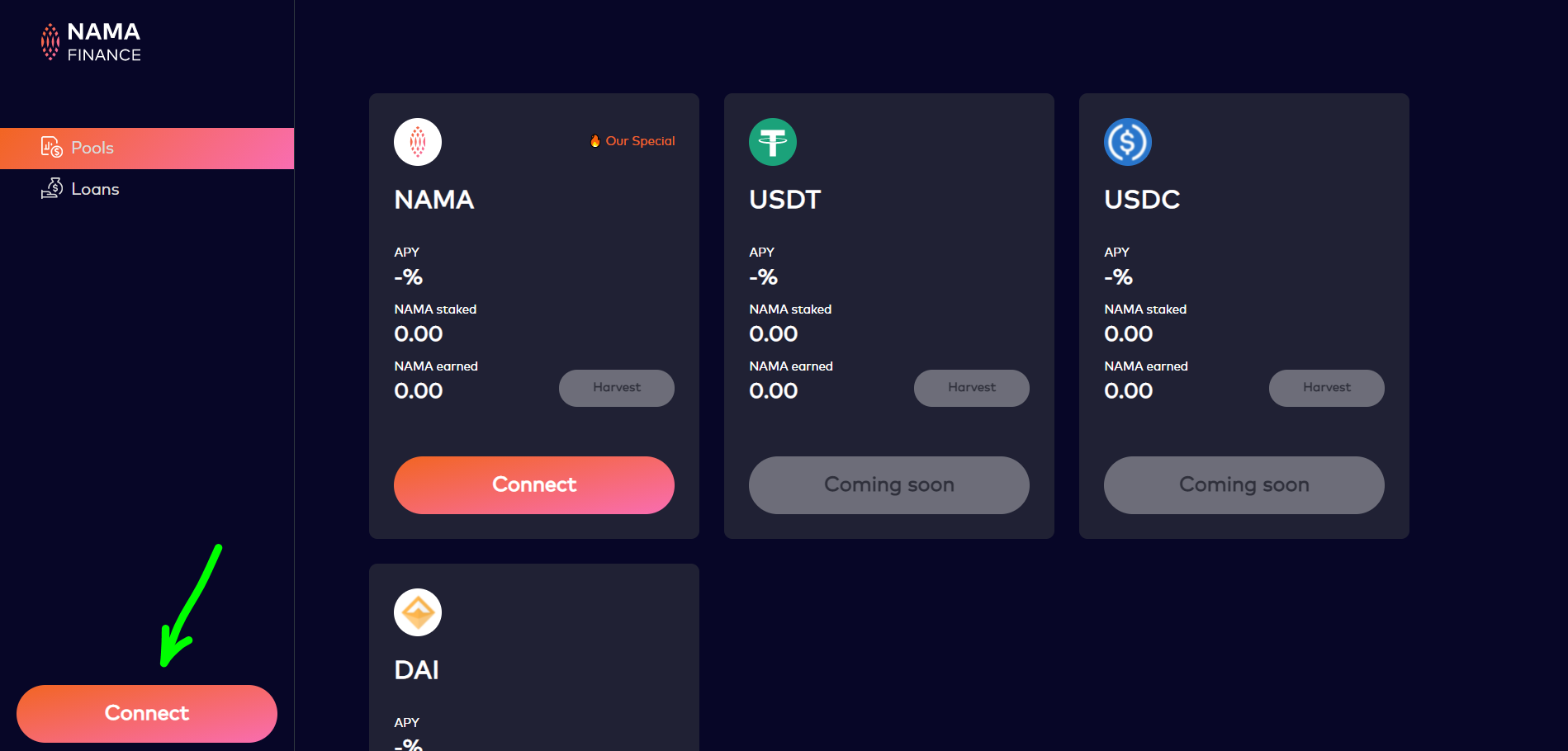Click the NAMA FINANCE brand text
1568x751 pixels.
click(104, 42)
